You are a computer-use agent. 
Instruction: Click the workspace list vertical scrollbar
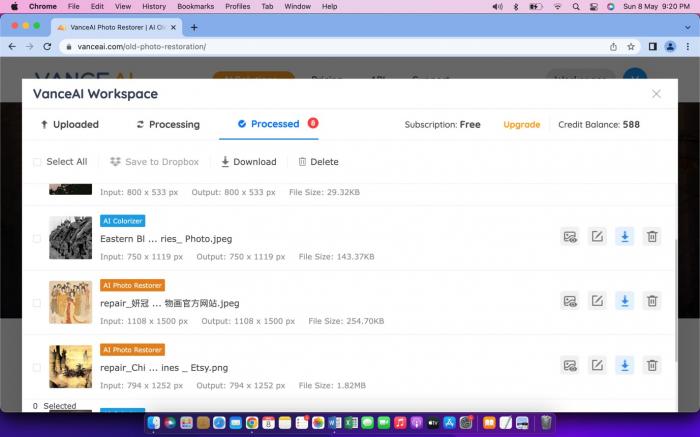click(676, 300)
